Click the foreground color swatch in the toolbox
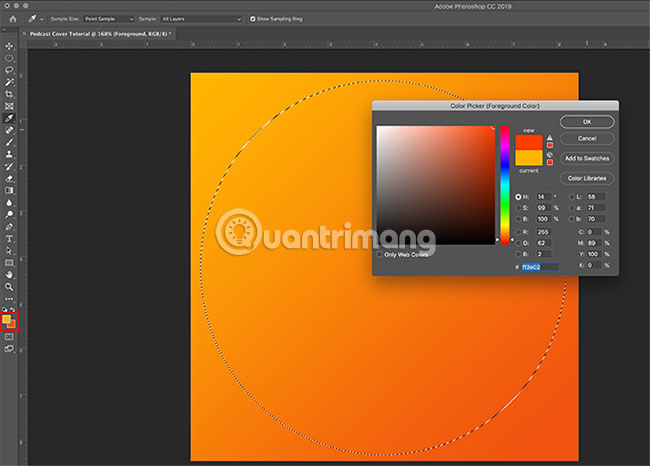The image size is (650, 466). 6,319
